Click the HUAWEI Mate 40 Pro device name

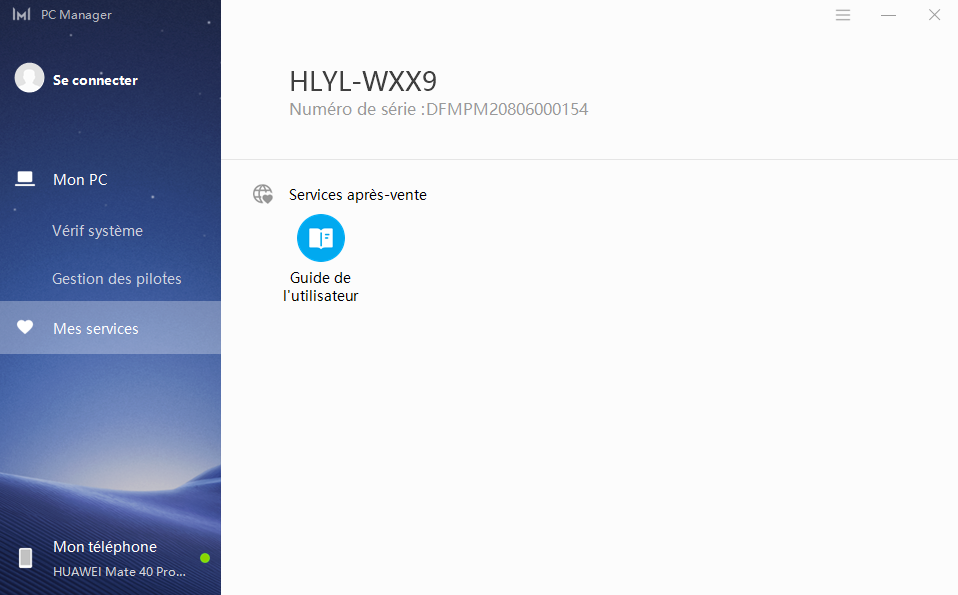click(x=119, y=572)
